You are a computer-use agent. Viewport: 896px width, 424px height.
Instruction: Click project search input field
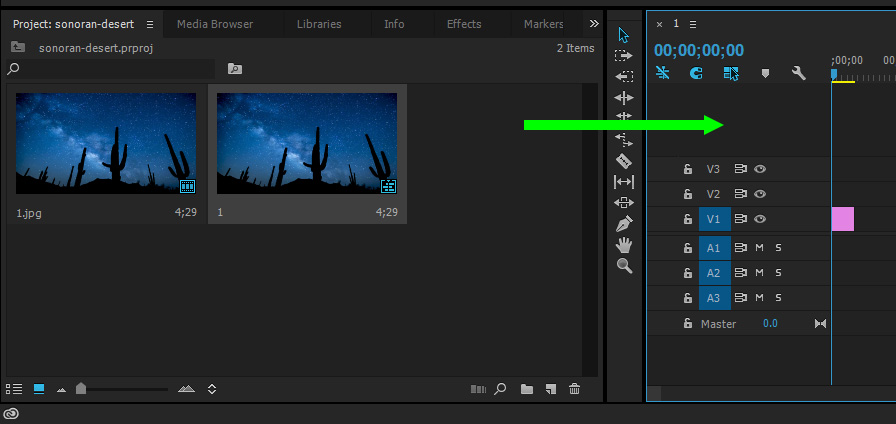pos(110,69)
